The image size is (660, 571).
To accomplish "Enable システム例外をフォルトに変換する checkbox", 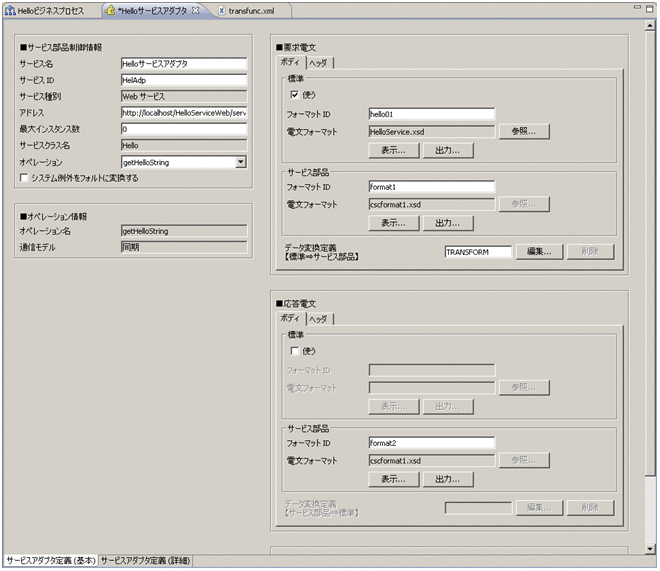I will [25, 178].
